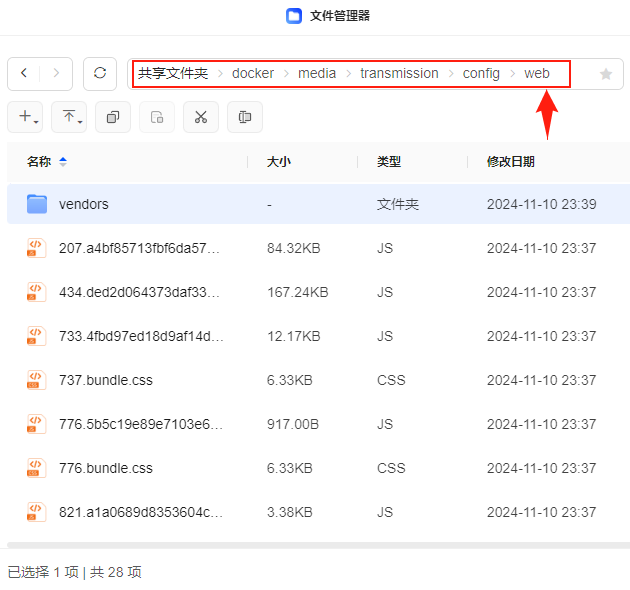The width and height of the screenshot is (630, 590).
Task: Select file 733.4fbd97ed18d9af14d...
Action: click(x=141, y=336)
